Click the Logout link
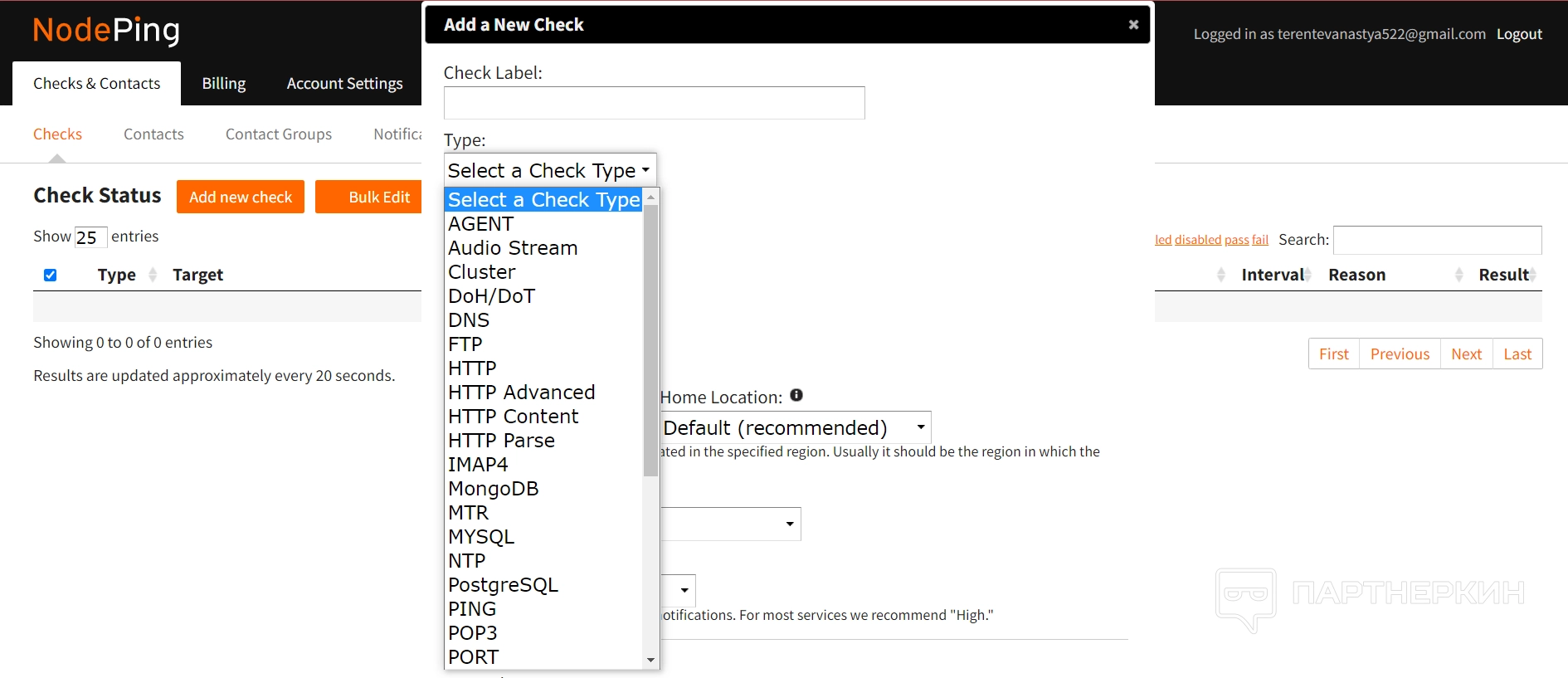This screenshot has width=1568, height=678. click(1518, 34)
